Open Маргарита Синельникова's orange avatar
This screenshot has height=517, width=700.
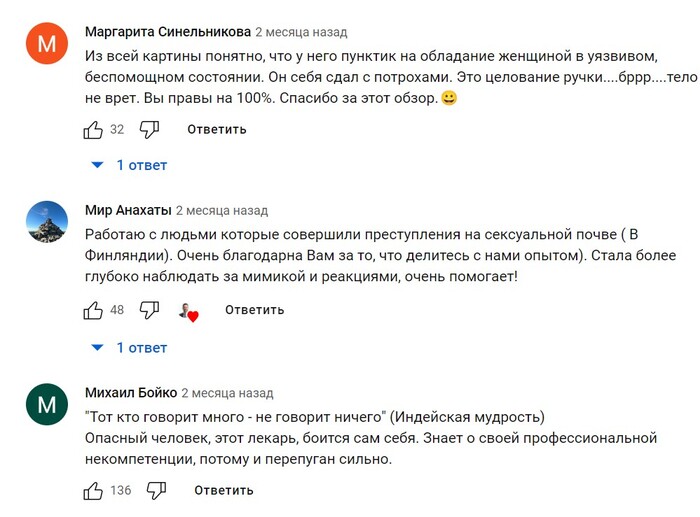pyautogui.click(x=47, y=43)
